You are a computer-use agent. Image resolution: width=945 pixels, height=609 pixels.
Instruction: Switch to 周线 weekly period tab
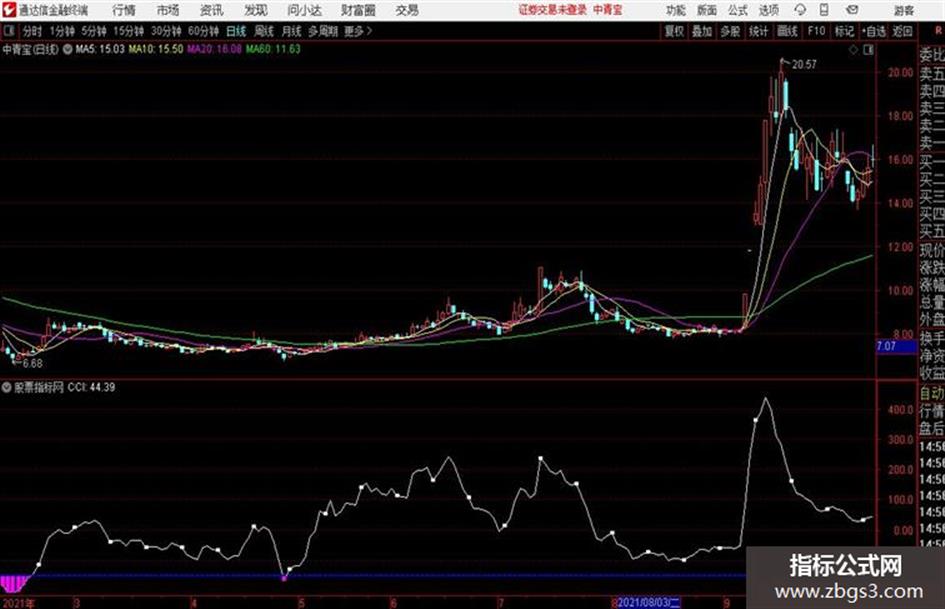[x=264, y=31]
